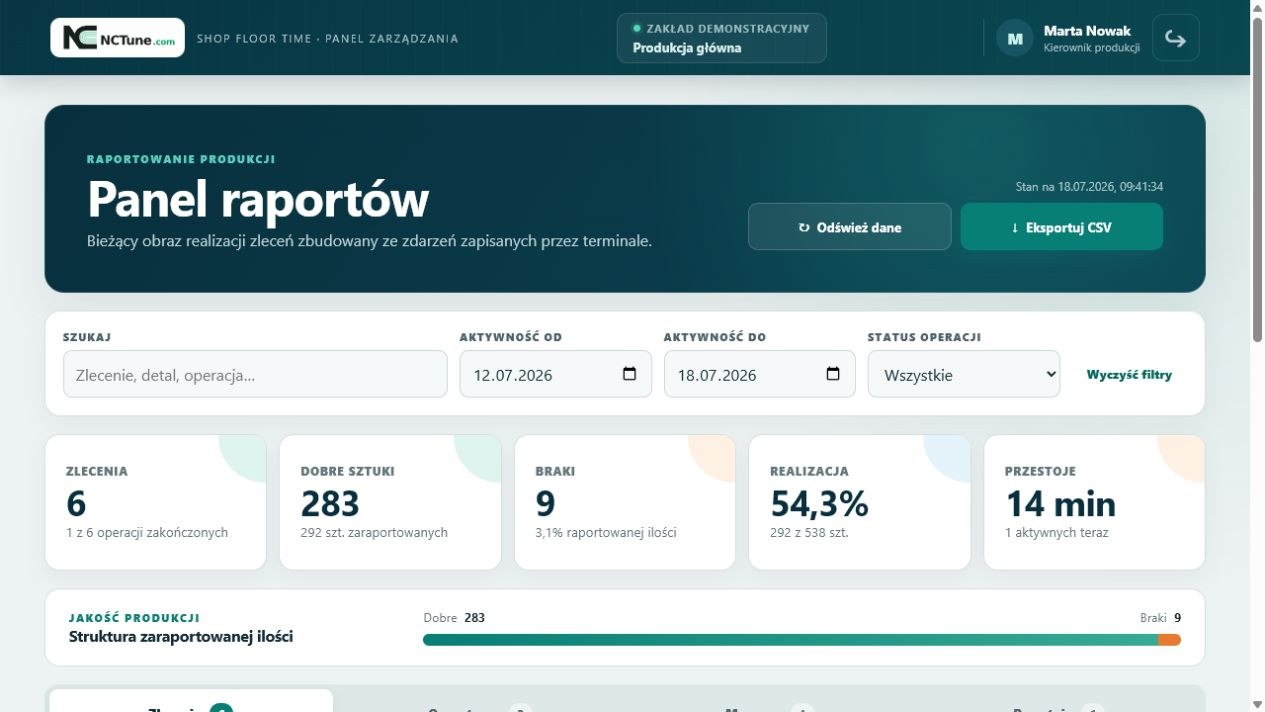Focus the Szukaj search field

pyautogui.click(x=255, y=374)
